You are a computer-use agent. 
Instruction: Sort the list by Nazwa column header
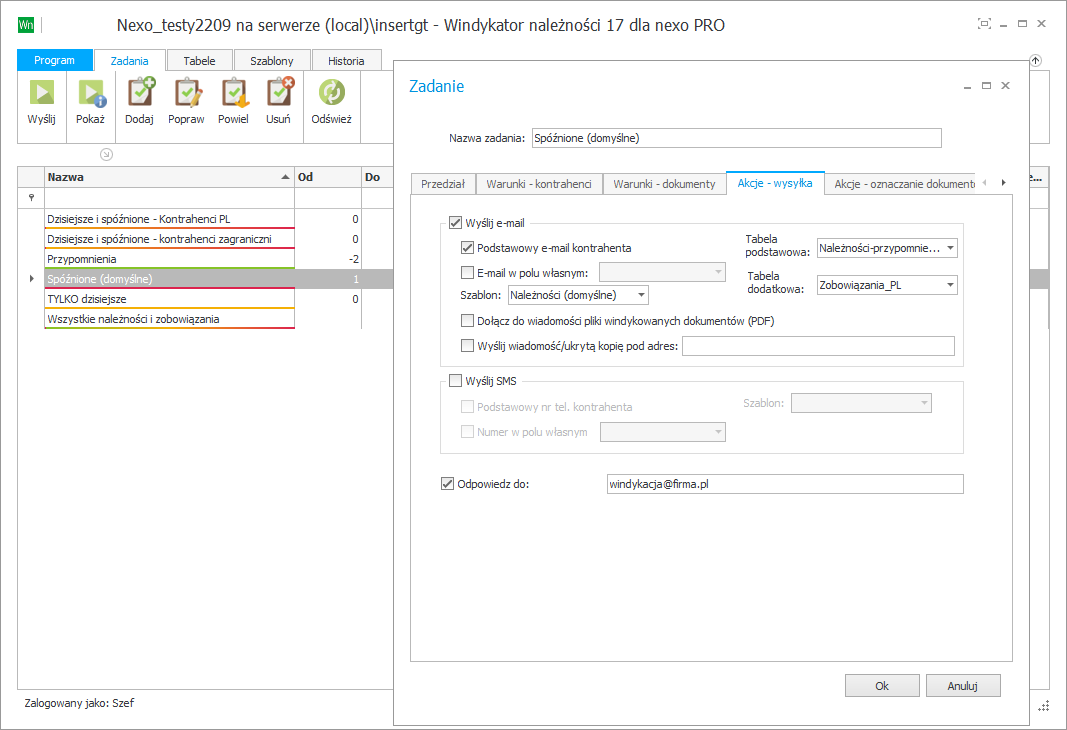[x=169, y=177]
